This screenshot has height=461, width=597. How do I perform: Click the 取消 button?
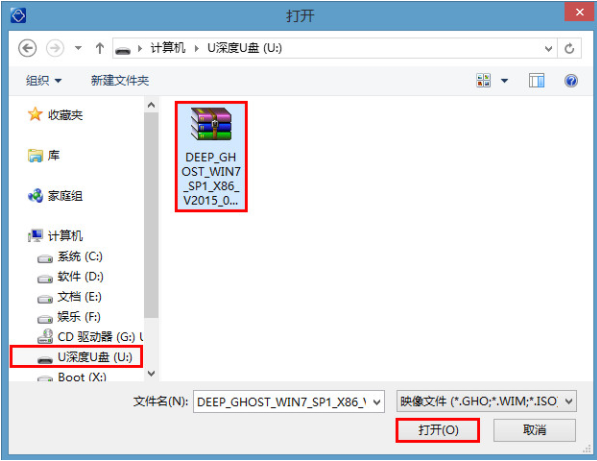pos(535,430)
